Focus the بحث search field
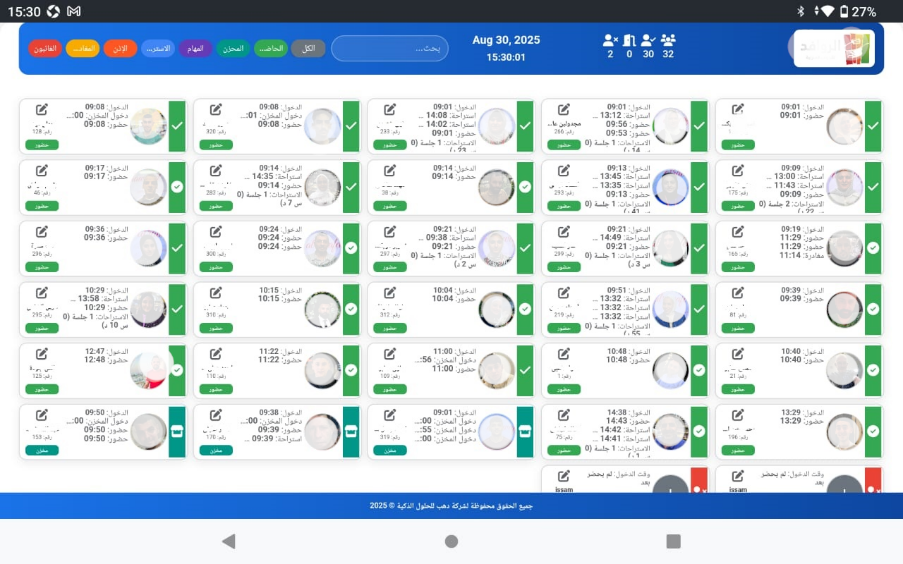 click(x=390, y=48)
